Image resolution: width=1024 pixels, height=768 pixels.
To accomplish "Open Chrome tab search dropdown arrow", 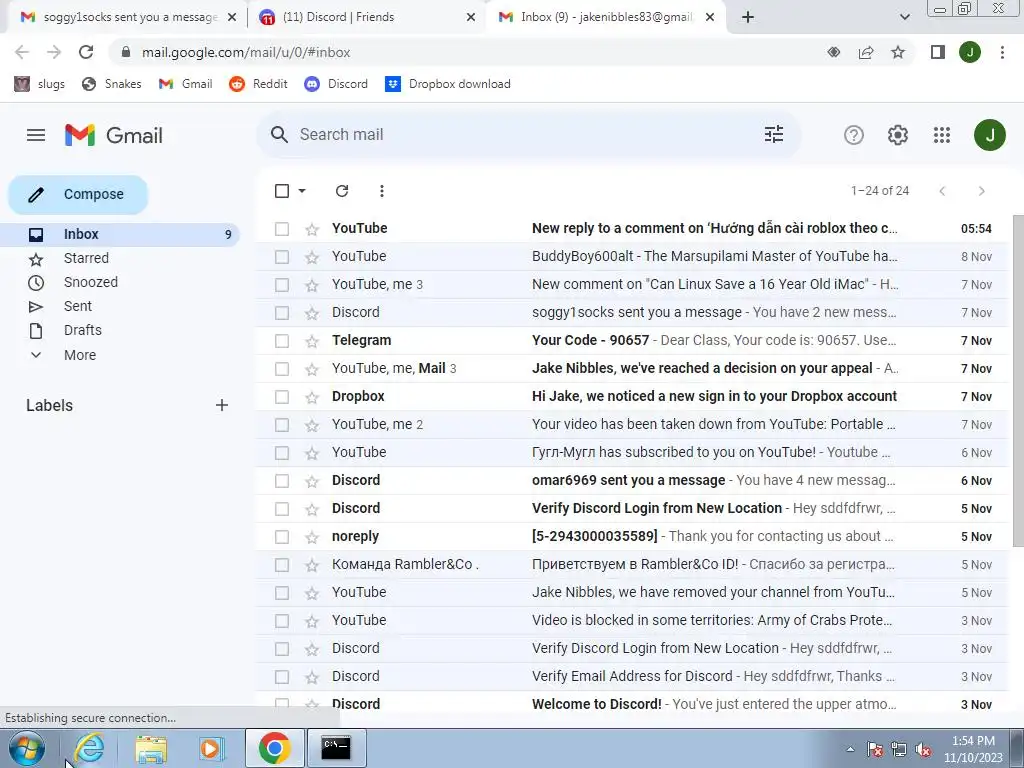I will click(904, 17).
